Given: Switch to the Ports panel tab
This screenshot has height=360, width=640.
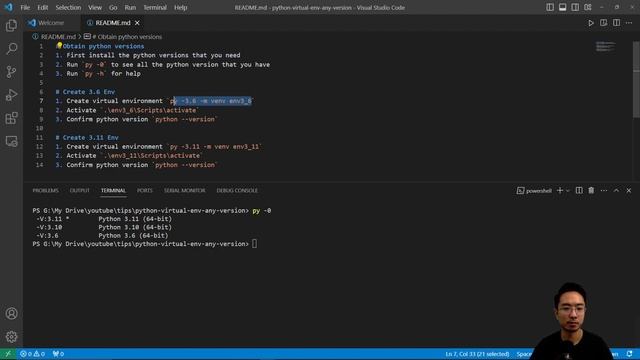Looking at the screenshot, I should click(x=144, y=191).
